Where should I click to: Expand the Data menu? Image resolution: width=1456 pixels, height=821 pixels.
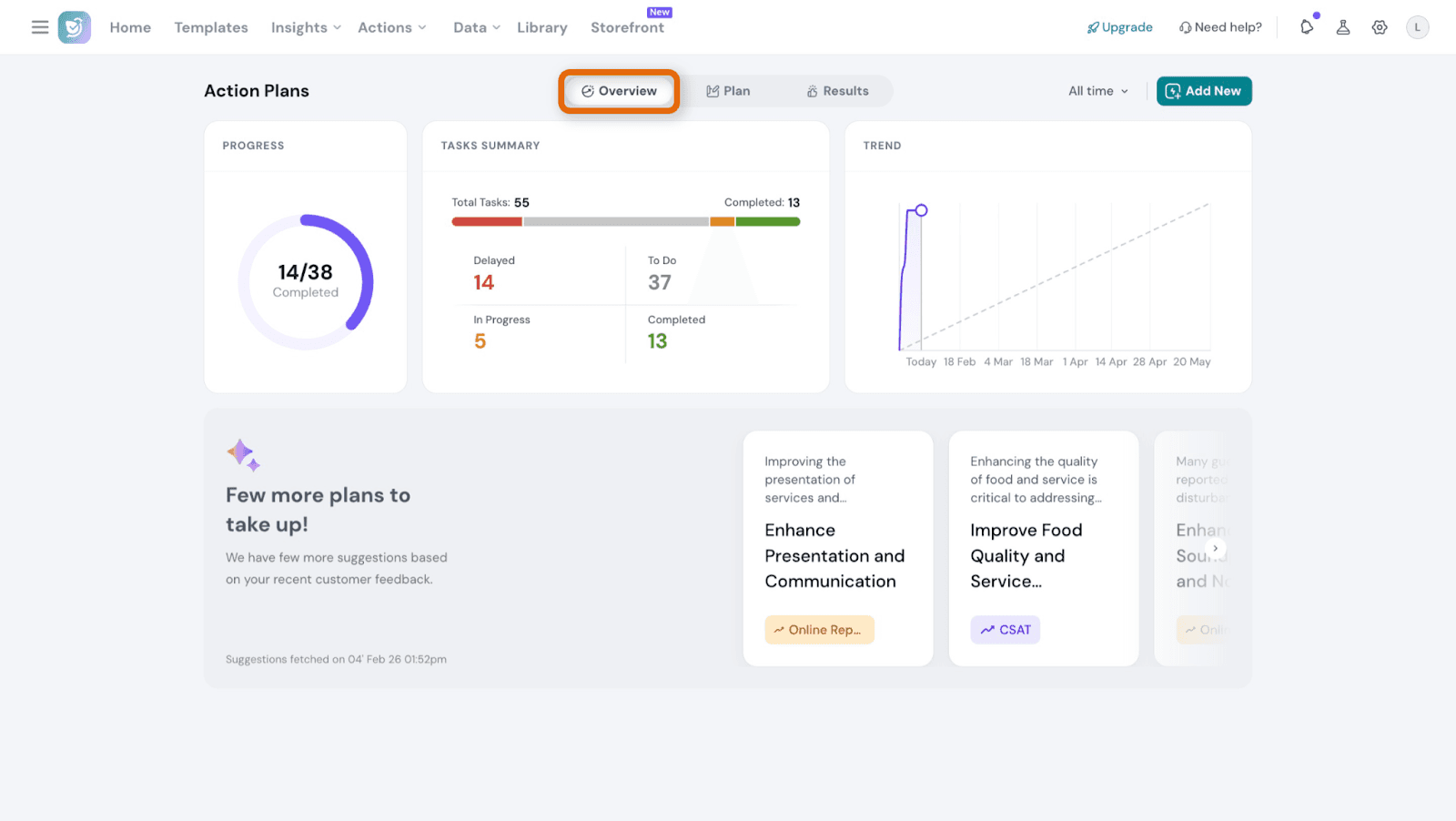(x=476, y=27)
